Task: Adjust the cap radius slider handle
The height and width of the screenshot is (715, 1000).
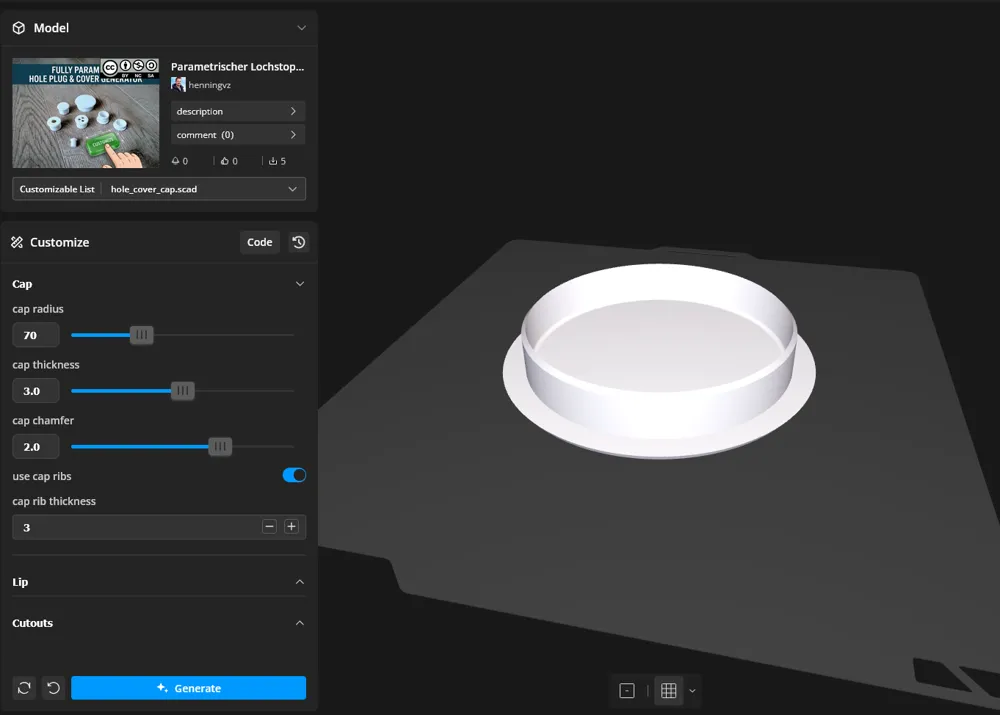Action: 142,335
